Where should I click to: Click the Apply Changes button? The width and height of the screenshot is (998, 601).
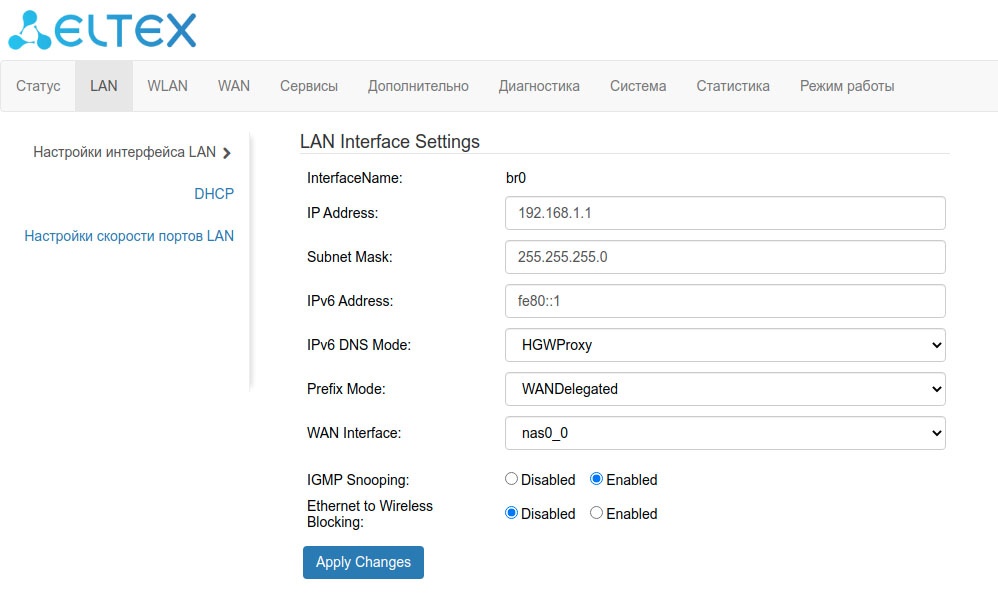363,562
